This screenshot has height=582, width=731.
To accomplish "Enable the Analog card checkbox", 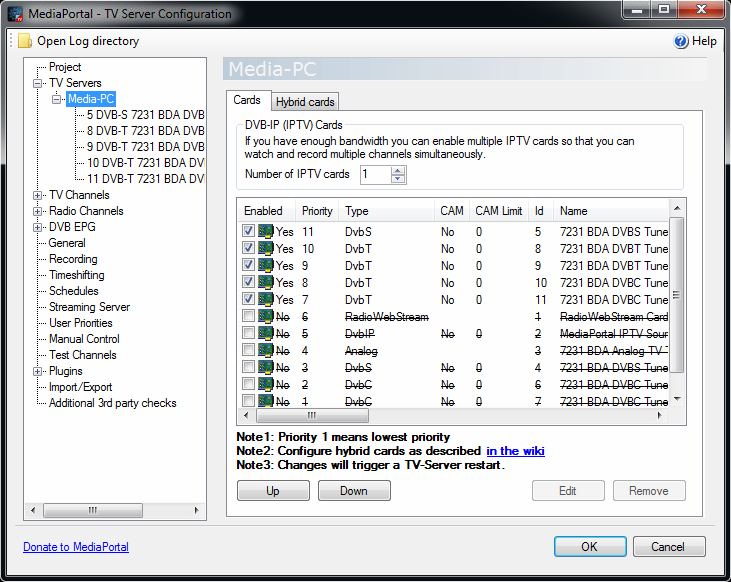I will pyautogui.click(x=248, y=350).
